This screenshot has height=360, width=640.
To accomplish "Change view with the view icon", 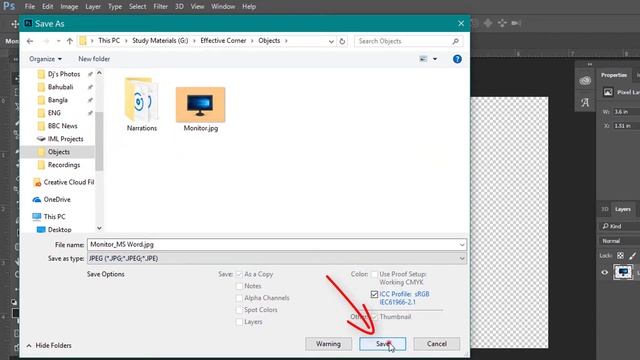I will click(423, 59).
